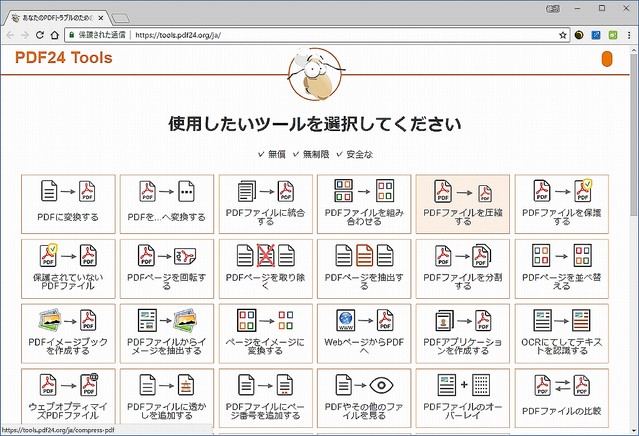
Task: Open the PDFファイルを圧縮する tool tile
Action: (x=462, y=204)
